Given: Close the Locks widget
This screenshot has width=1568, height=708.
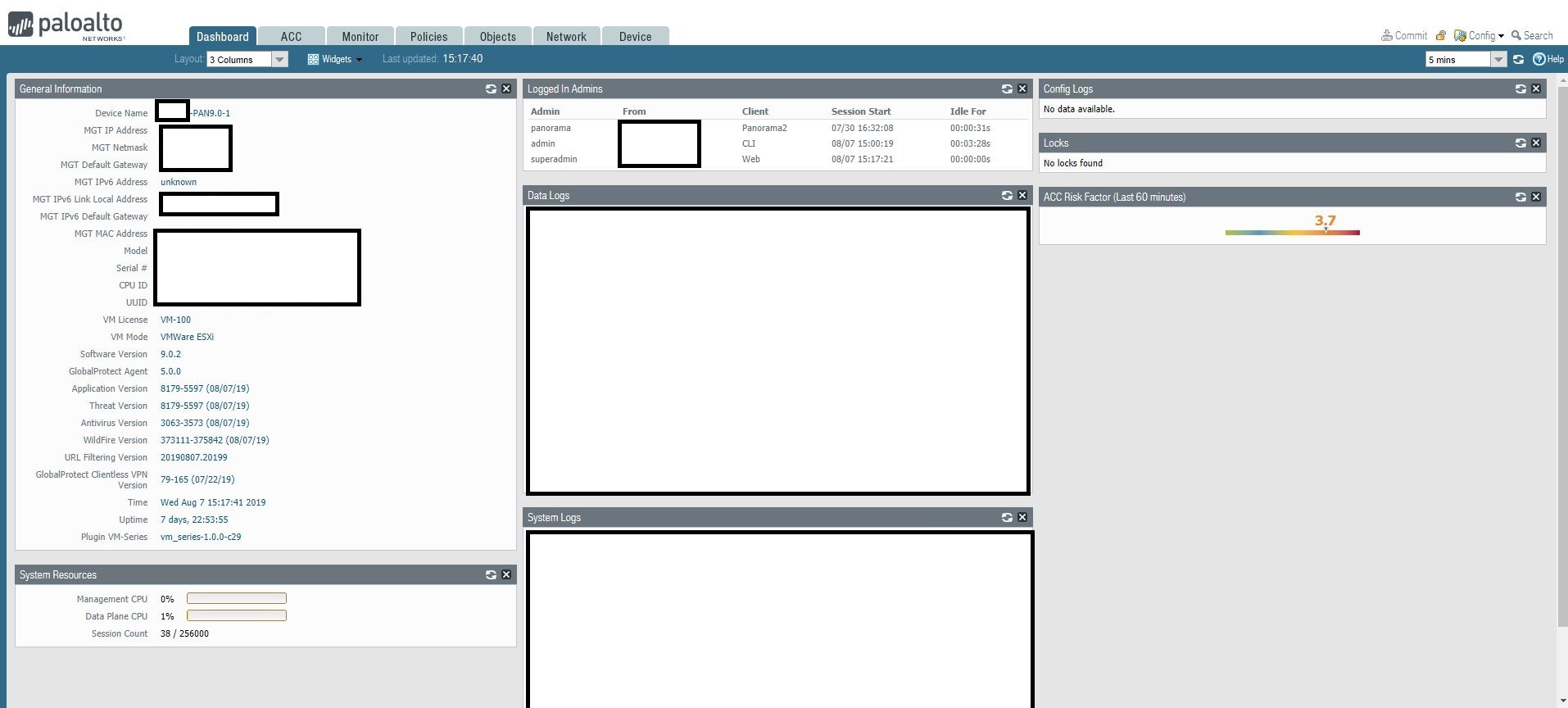Looking at the screenshot, I should (1536, 143).
